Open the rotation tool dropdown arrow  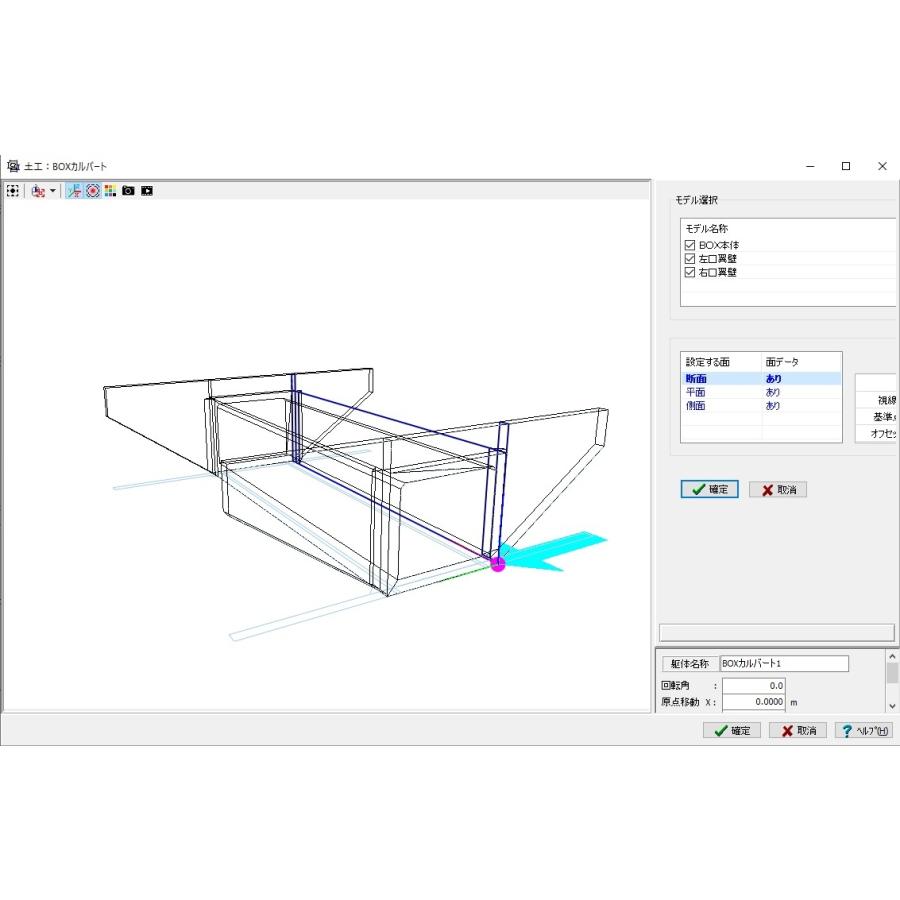point(52,190)
